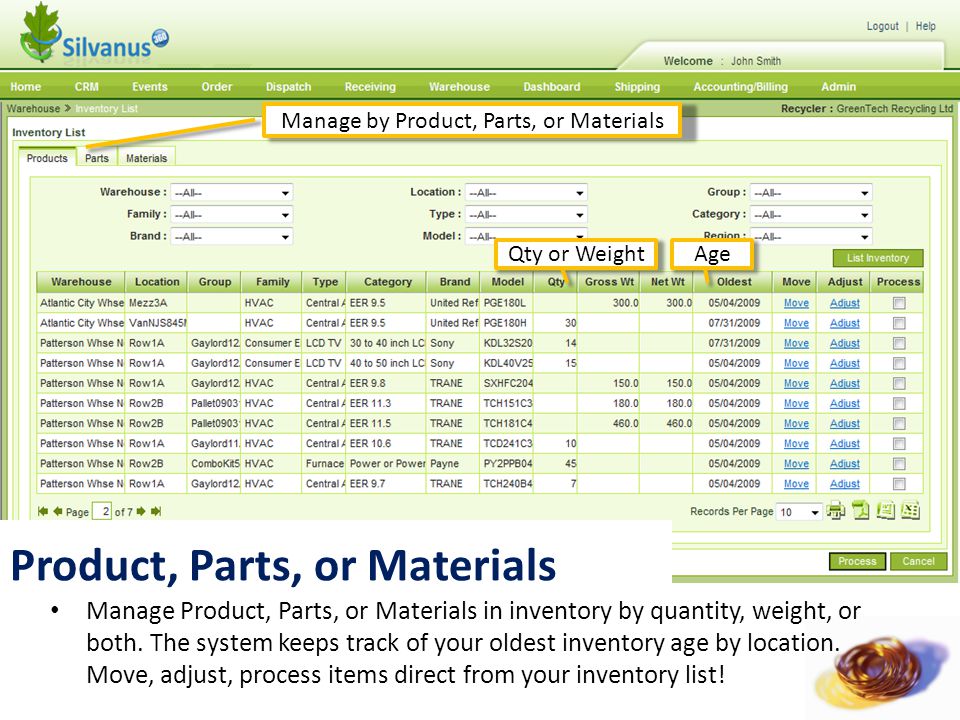Click the Cancel button

pyautogui.click(x=918, y=561)
